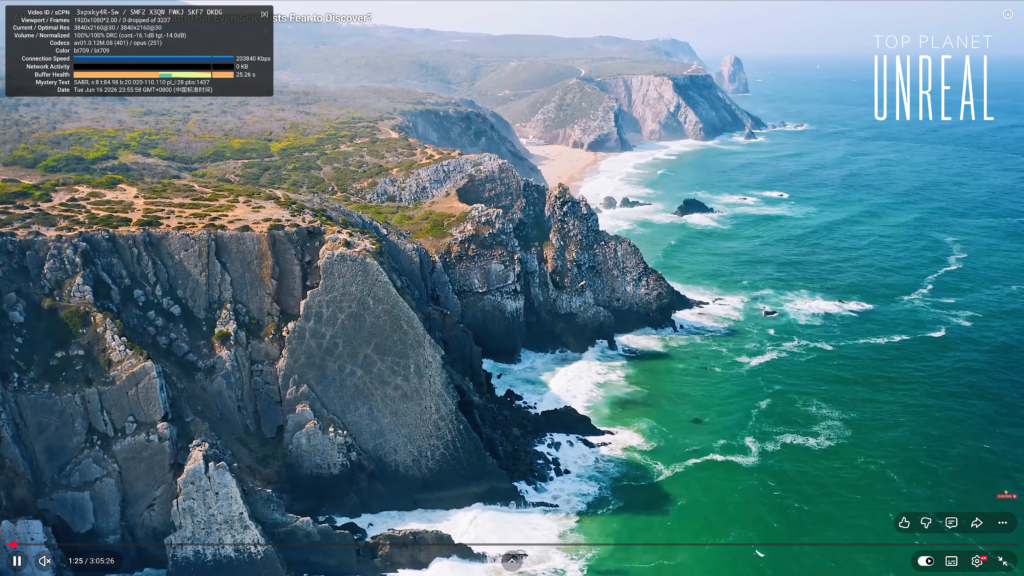
Task: Toggle the autoplay switch
Action: tap(925, 561)
